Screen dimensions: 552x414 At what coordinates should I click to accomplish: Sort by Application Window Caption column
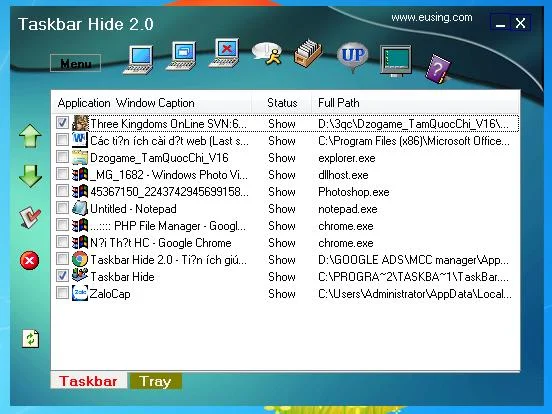point(153,103)
